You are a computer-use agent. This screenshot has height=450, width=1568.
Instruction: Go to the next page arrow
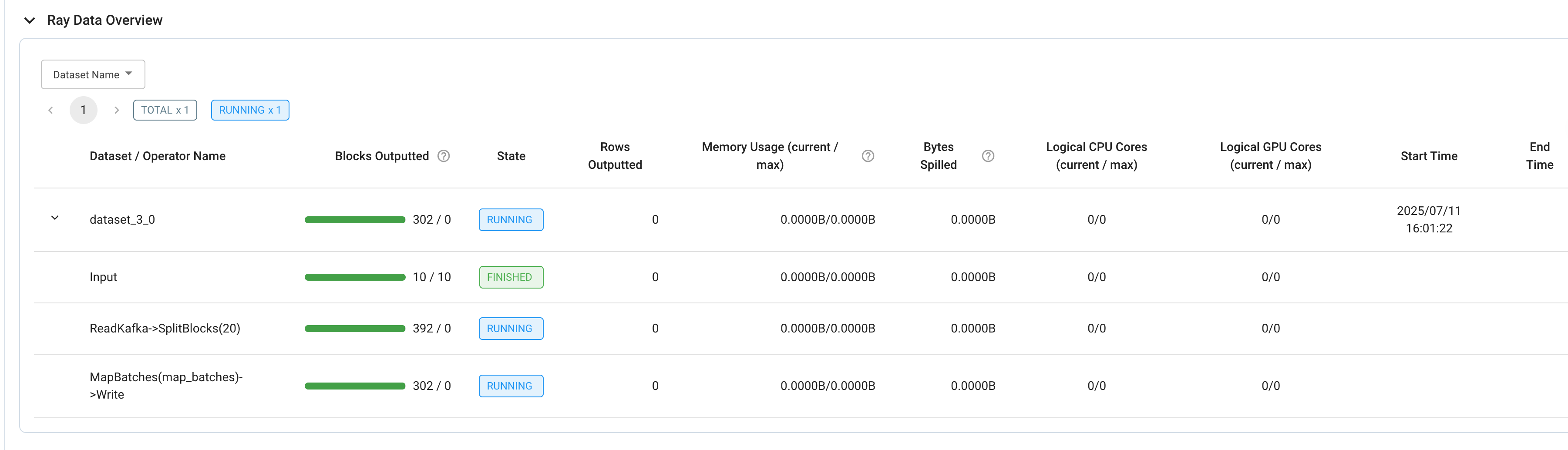116,110
